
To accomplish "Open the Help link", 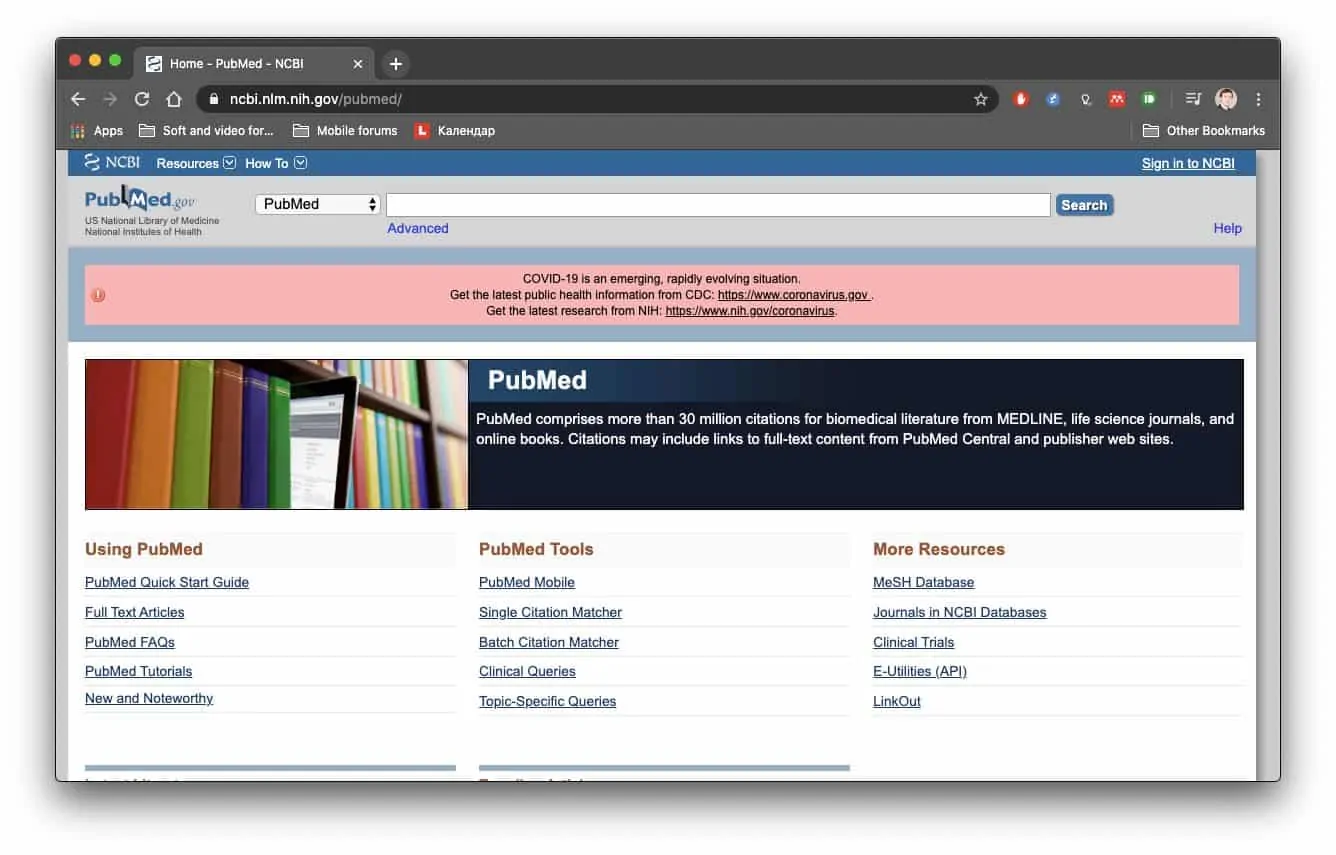I will click(x=1228, y=228).
